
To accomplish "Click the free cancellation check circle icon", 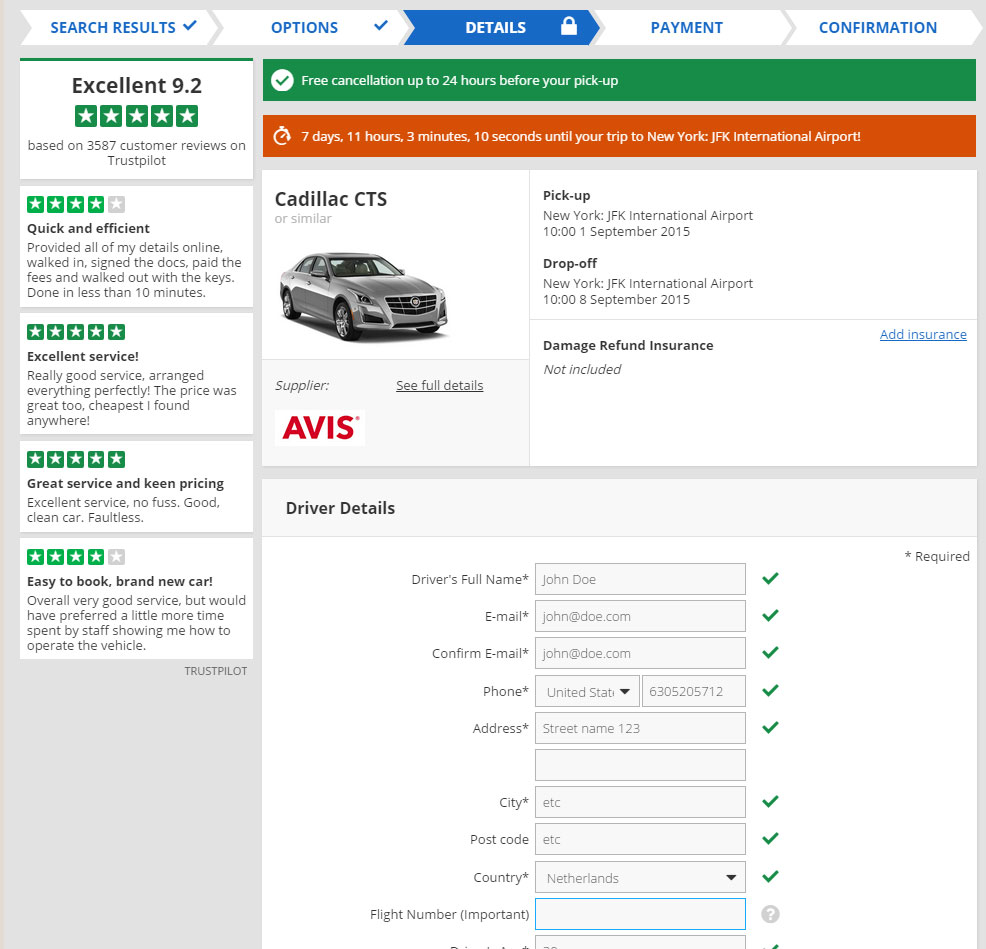I will click(x=282, y=80).
